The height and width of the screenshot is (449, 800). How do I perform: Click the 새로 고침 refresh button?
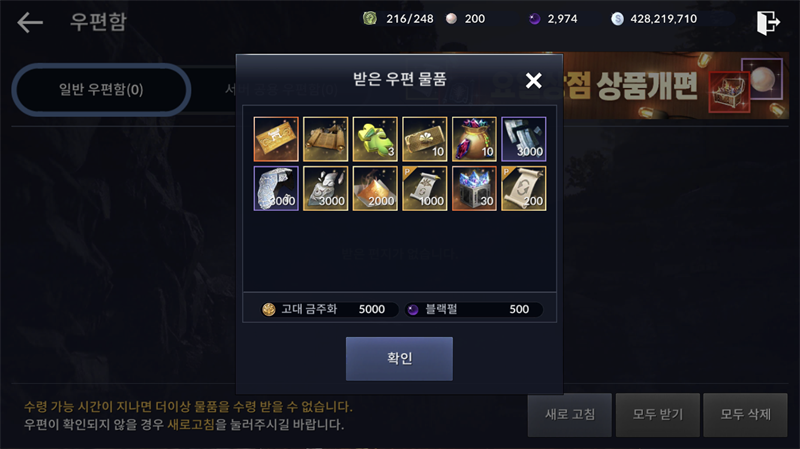[x=570, y=415]
